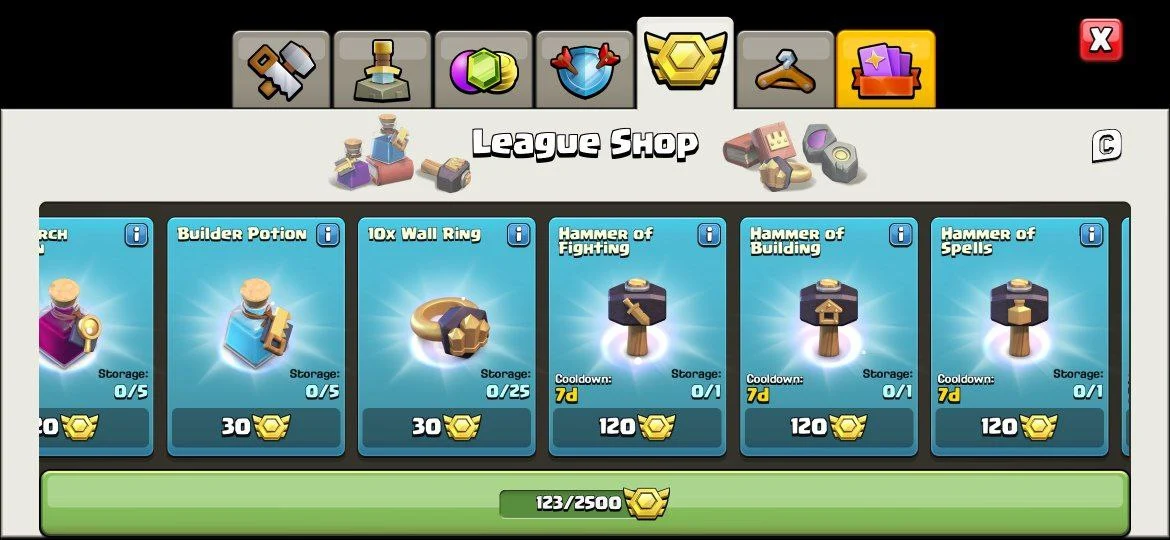Show info for 10x Wall Ring
Screen dimensions: 1170x540
coord(518,234)
